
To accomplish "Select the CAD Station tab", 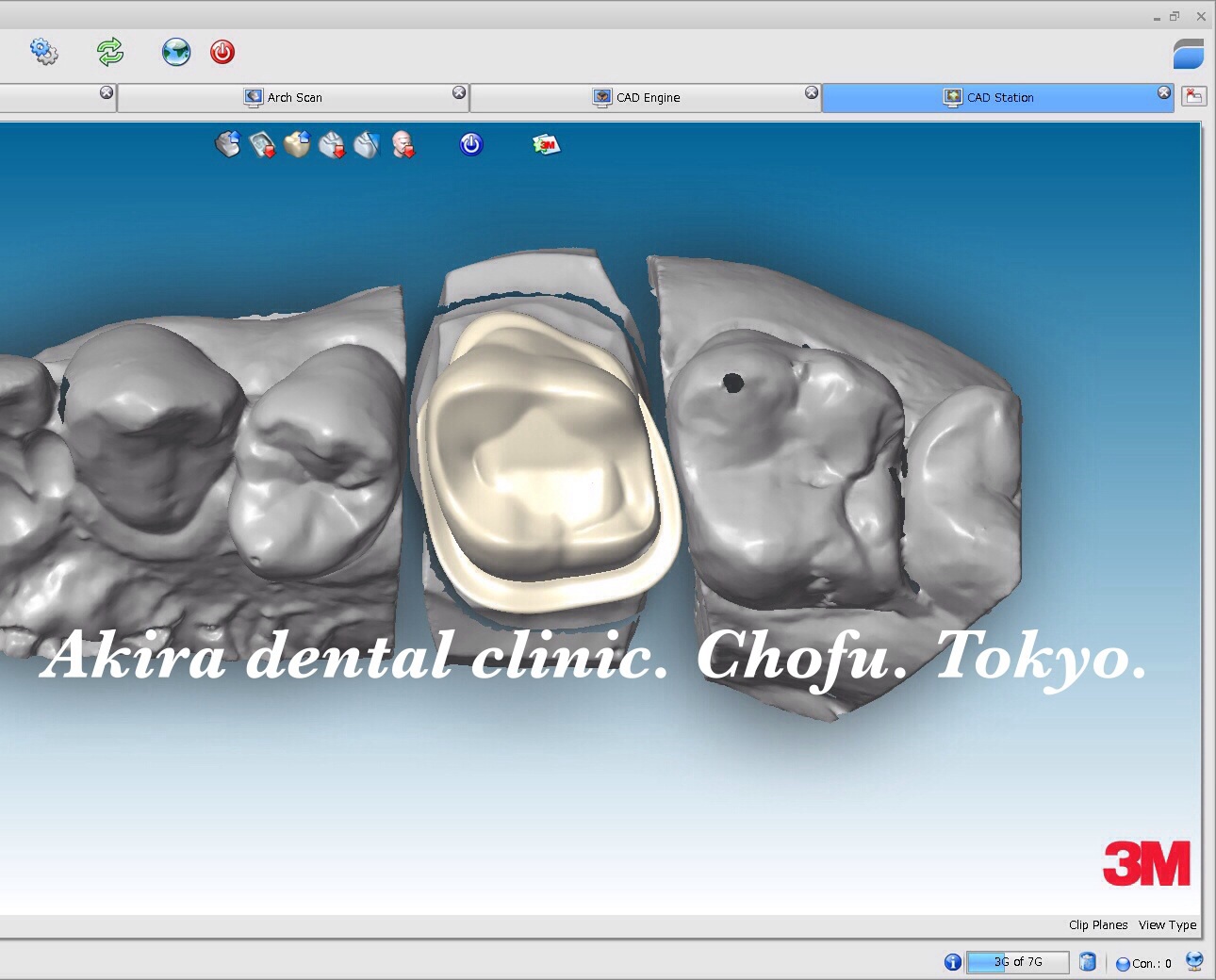I will click(998, 97).
